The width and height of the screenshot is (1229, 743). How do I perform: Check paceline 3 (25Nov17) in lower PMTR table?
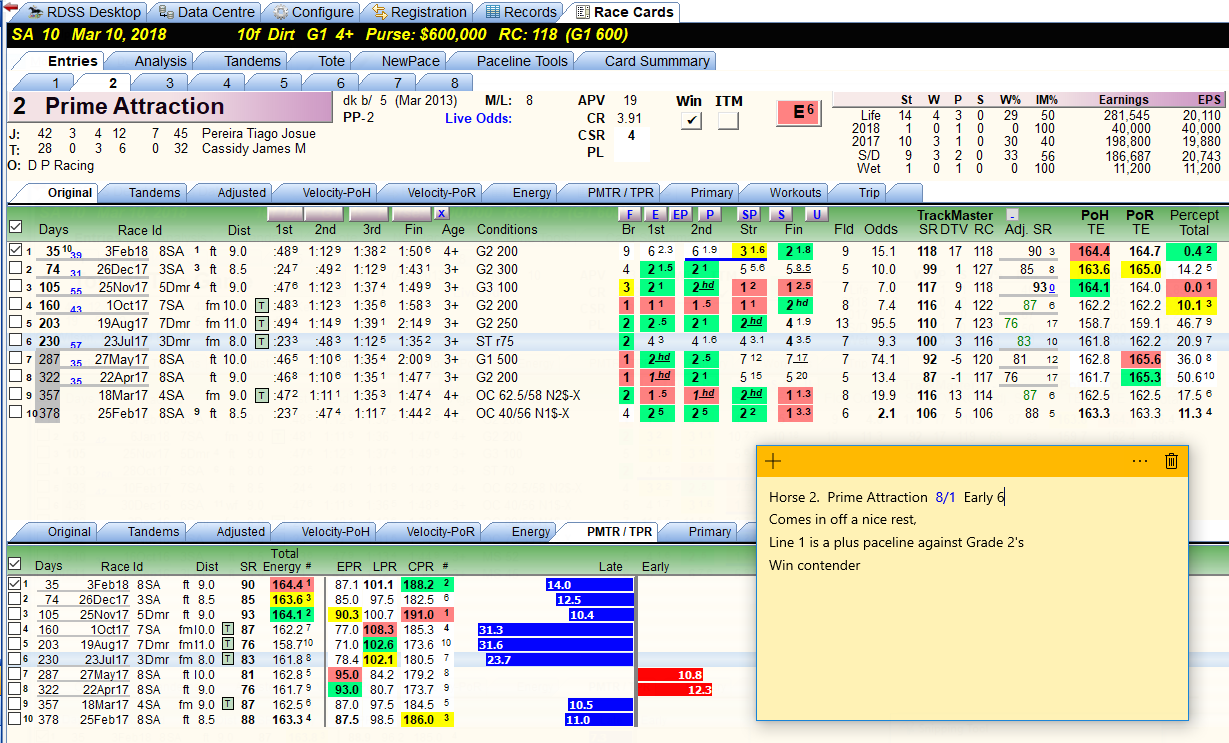point(14,614)
